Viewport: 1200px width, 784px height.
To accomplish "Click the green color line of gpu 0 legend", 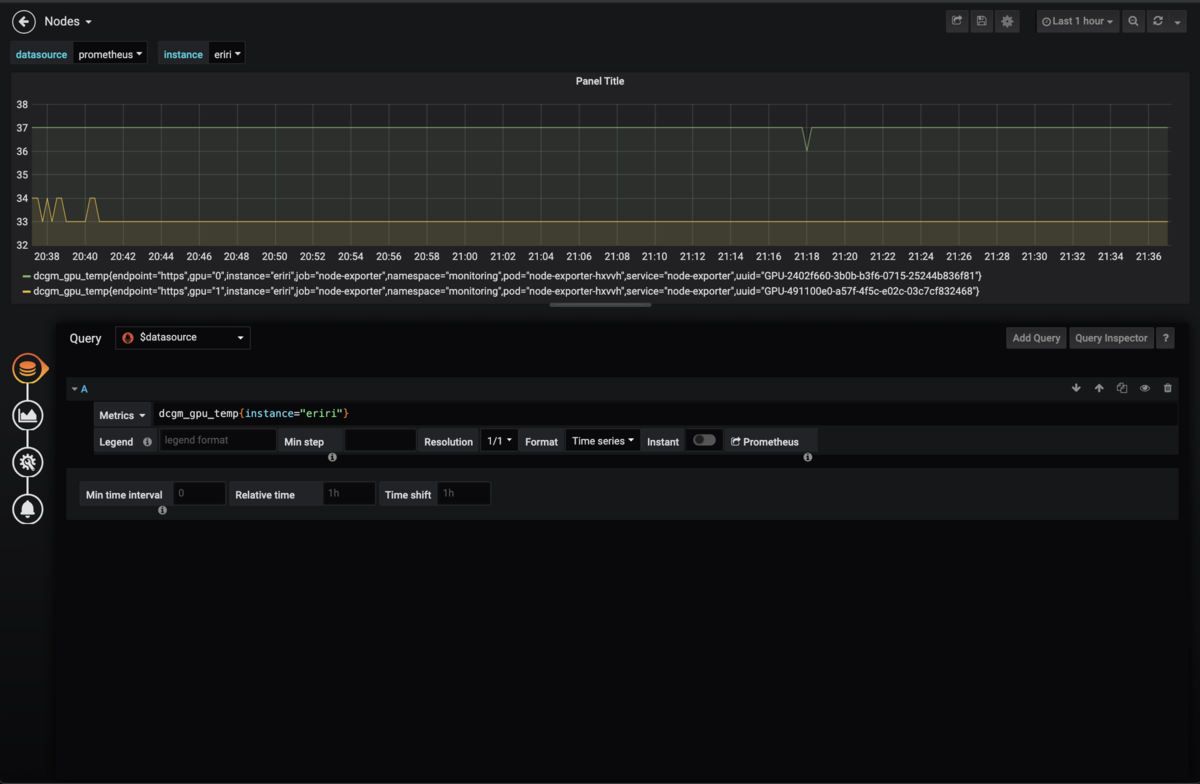I will pyautogui.click(x=26, y=275).
